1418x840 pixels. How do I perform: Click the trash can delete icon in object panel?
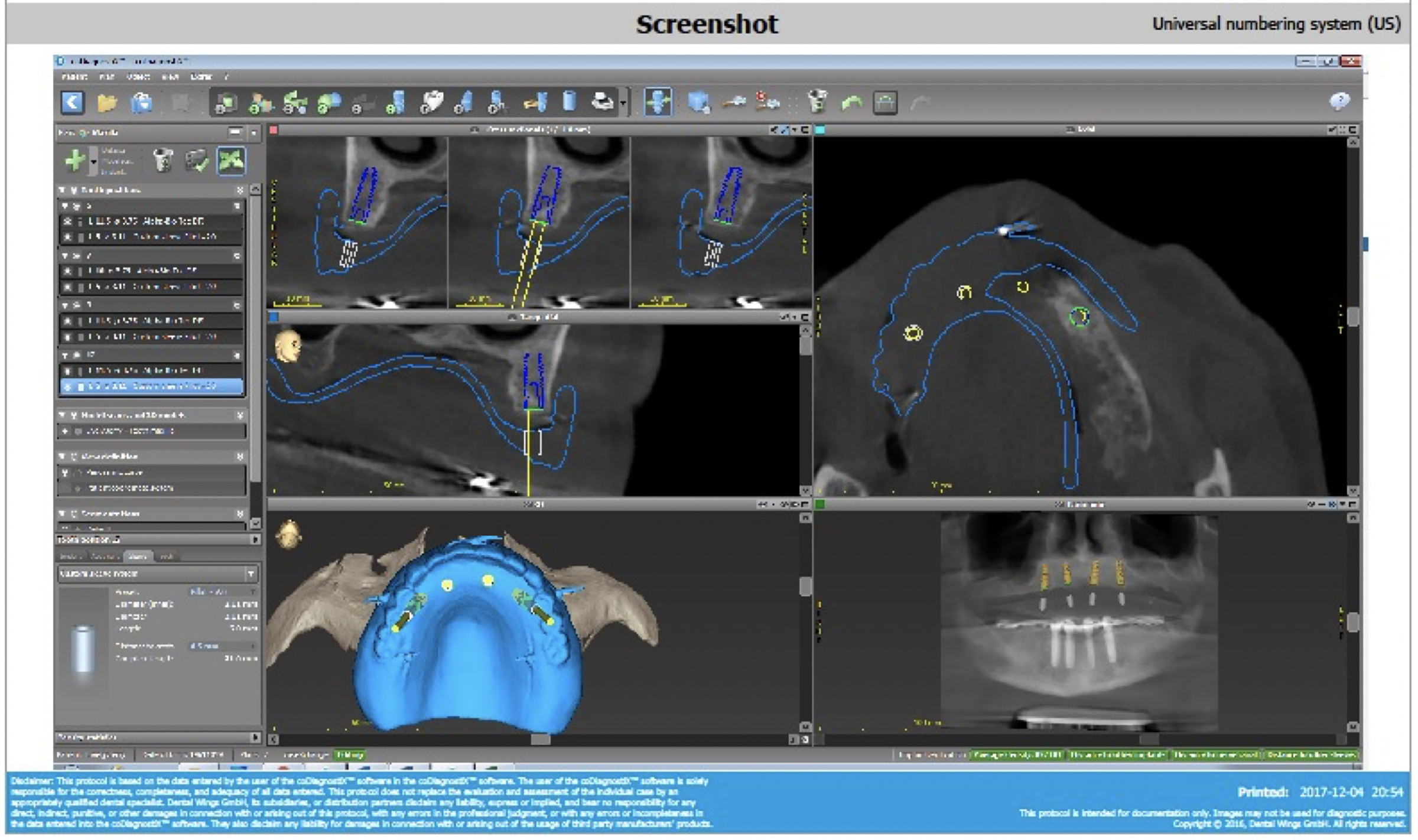pyautogui.click(x=163, y=161)
